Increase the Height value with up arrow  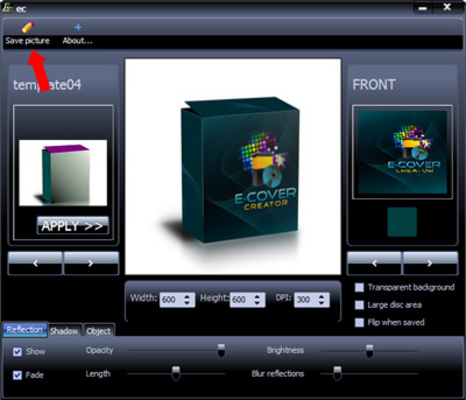[257, 296]
